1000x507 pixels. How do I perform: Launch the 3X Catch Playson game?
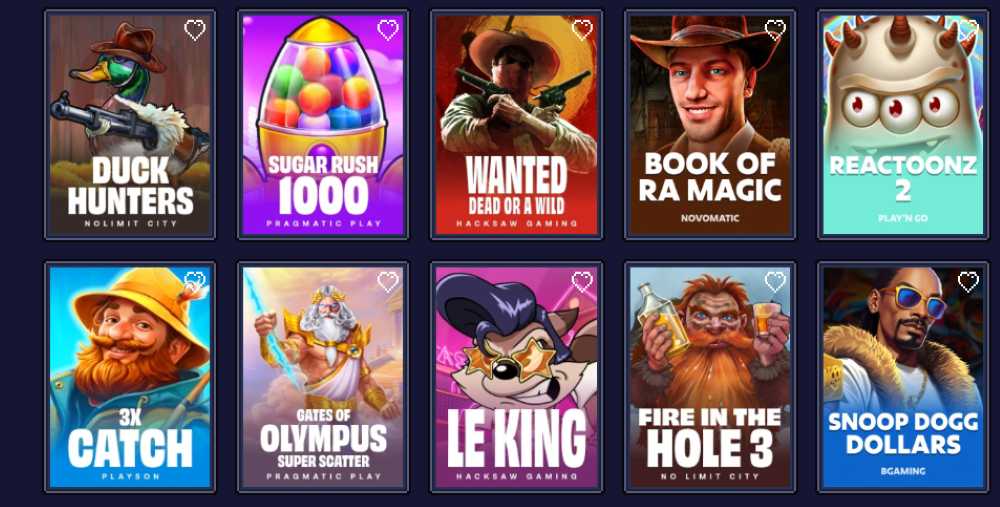coord(130,377)
